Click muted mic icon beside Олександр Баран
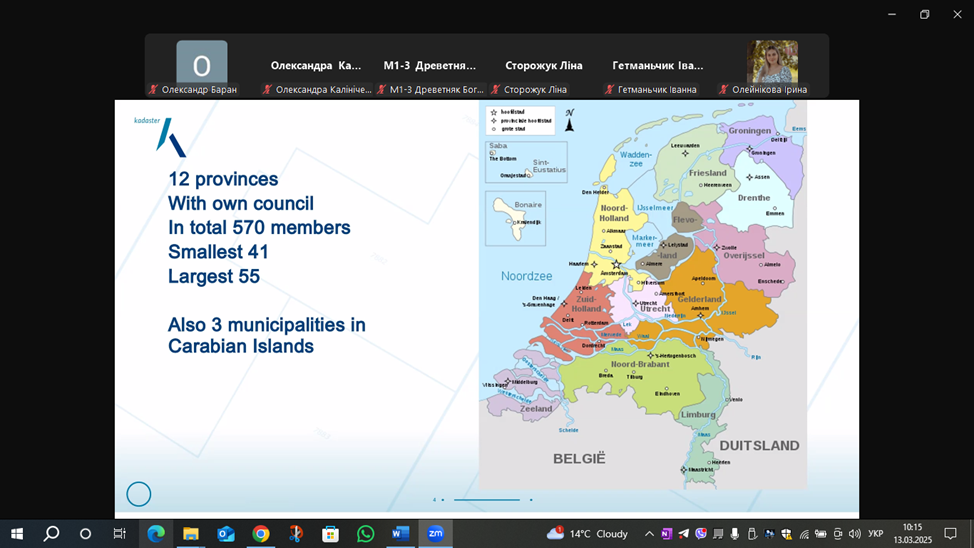This screenshot has width=974, height=548. (153, 89)
